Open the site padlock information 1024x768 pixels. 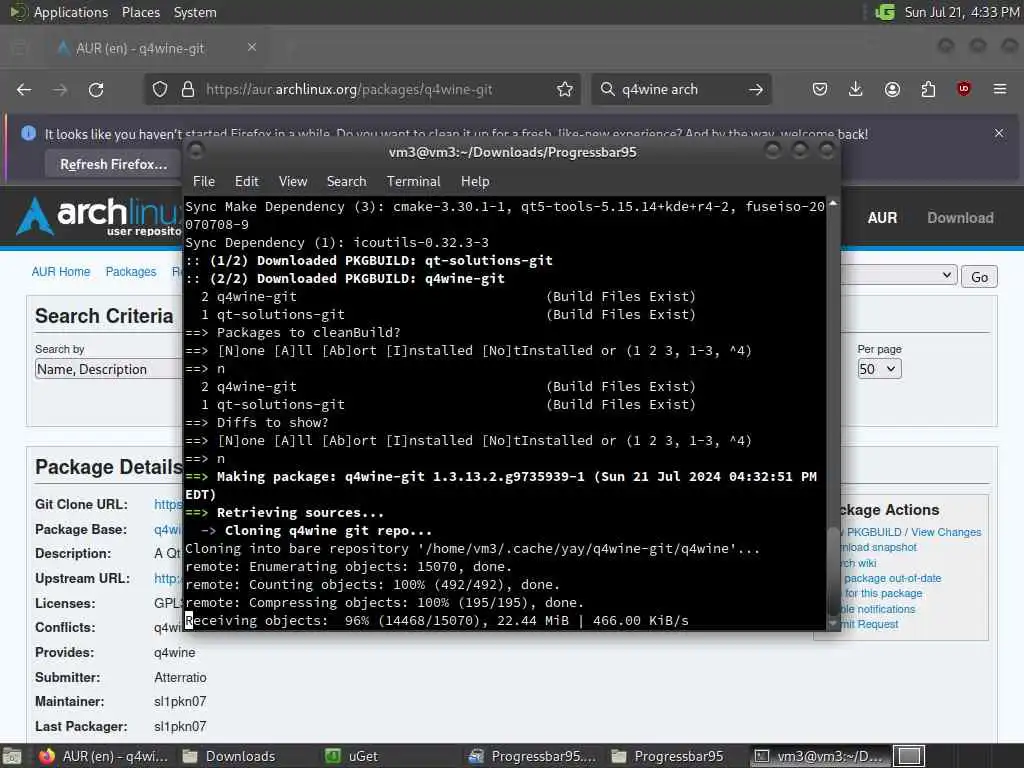188,89
